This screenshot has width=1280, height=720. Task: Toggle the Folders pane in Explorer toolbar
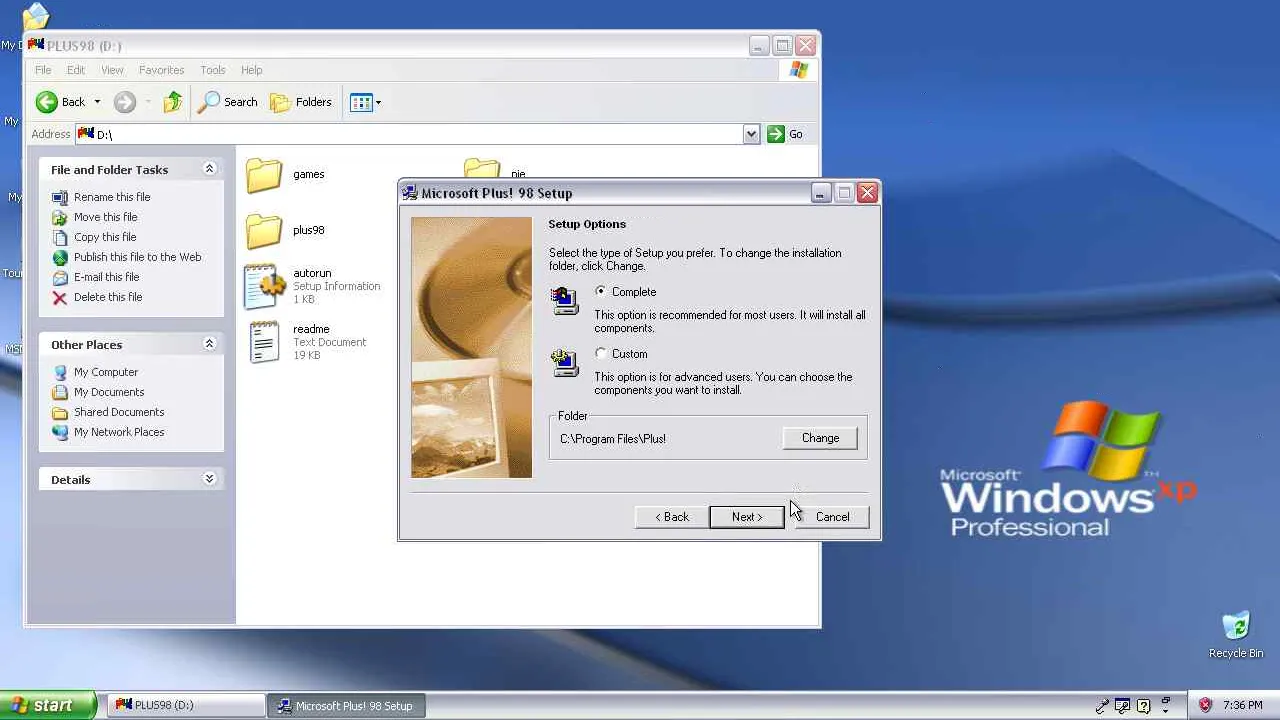tap(301, 102)
